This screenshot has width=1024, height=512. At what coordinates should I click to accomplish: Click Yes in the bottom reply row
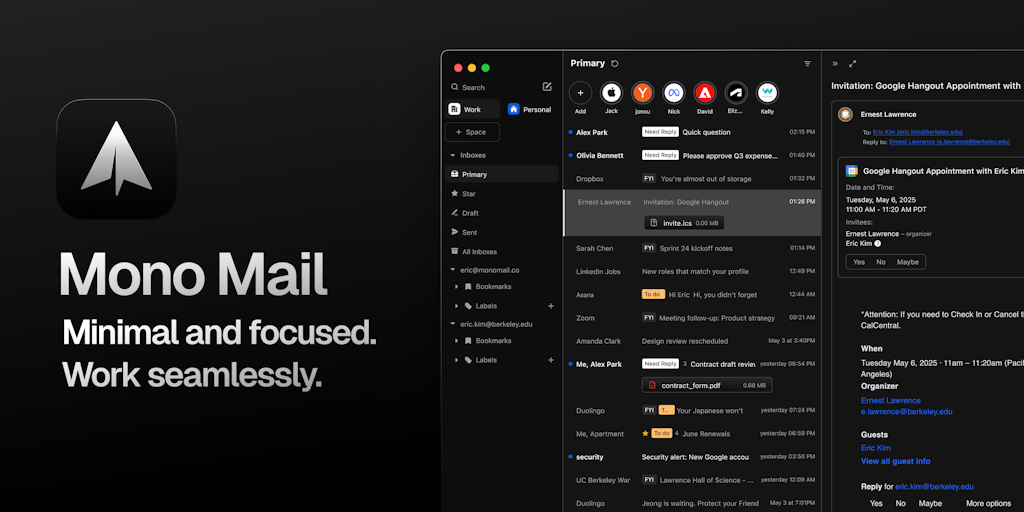click(876, 504)
